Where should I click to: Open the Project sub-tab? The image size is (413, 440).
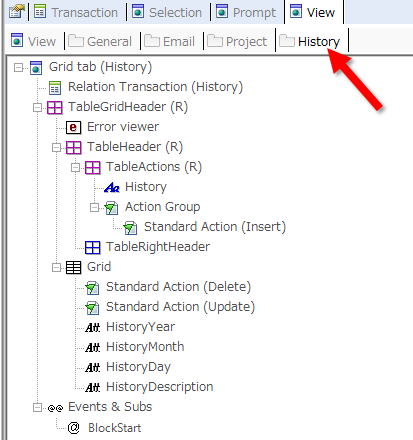pyautogui.click(x=237, y=41)
